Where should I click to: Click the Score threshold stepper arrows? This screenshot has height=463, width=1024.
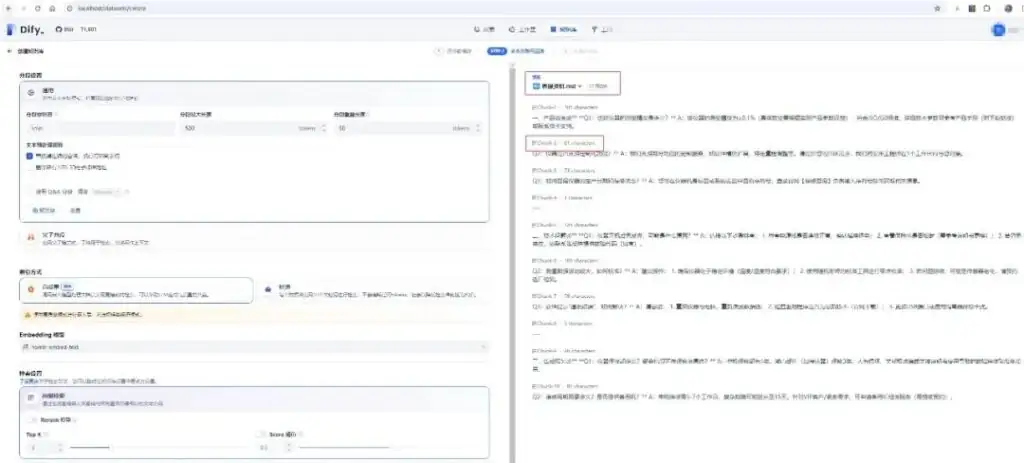[289, 448]
